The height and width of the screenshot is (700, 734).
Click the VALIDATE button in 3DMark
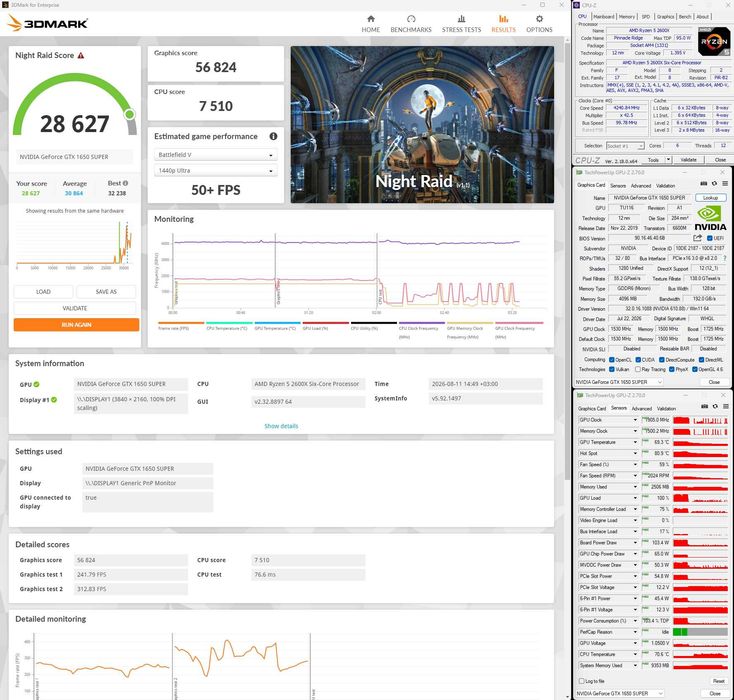(75, 308)
